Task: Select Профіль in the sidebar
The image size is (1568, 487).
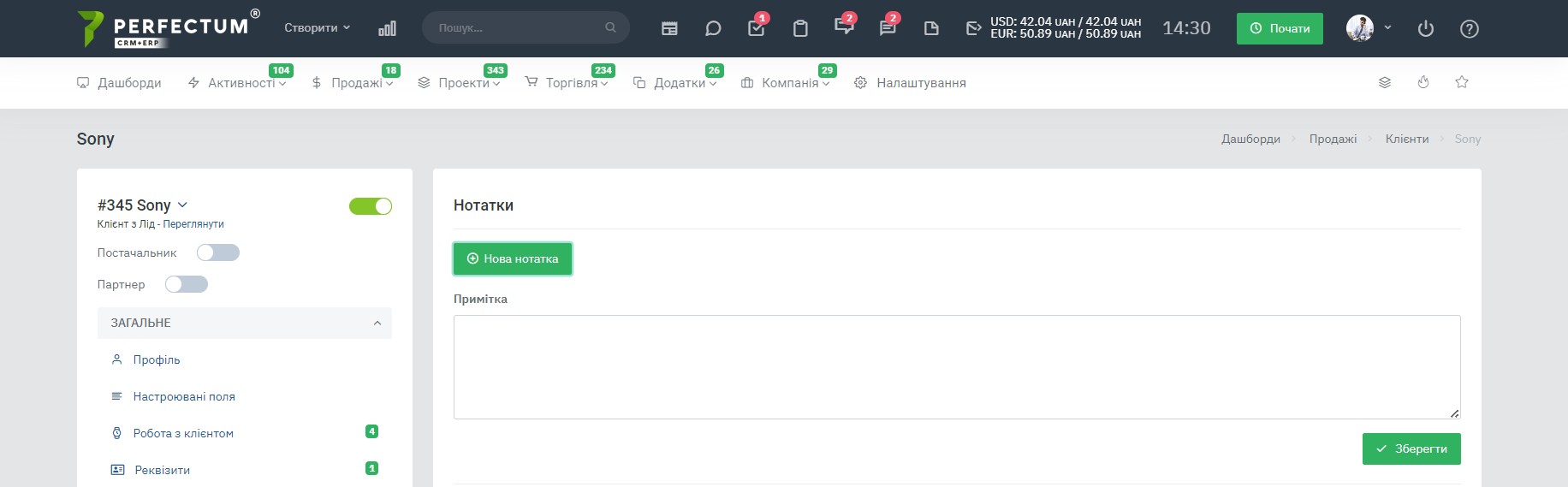Action: tap(157, 360)
